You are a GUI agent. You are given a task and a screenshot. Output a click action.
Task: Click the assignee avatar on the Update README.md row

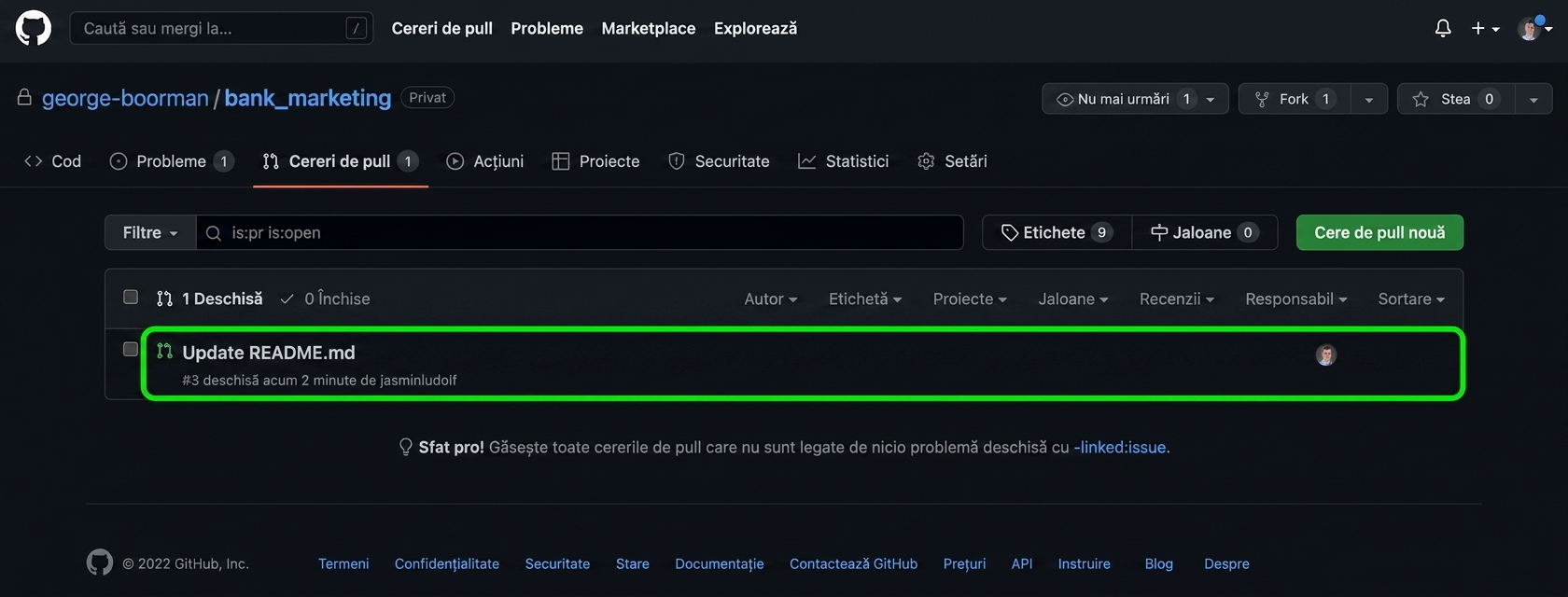click(x=1326, y=354)
